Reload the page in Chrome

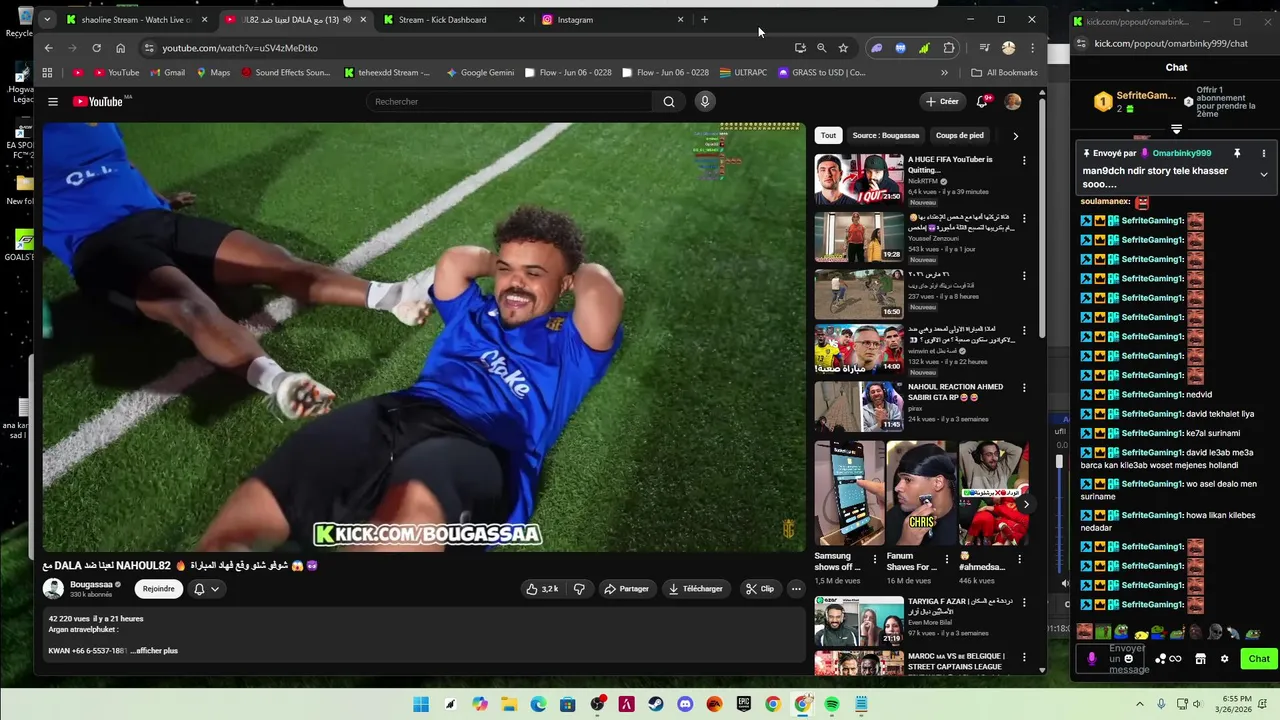(96, 48)
